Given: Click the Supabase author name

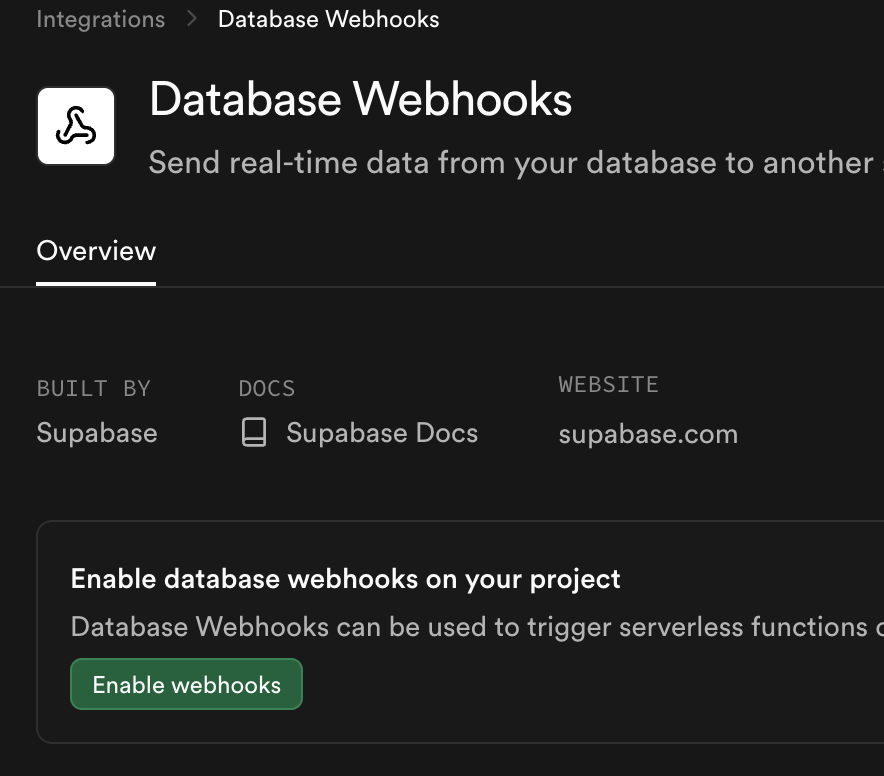Looking at the screenshot, I should pos(96,433).
